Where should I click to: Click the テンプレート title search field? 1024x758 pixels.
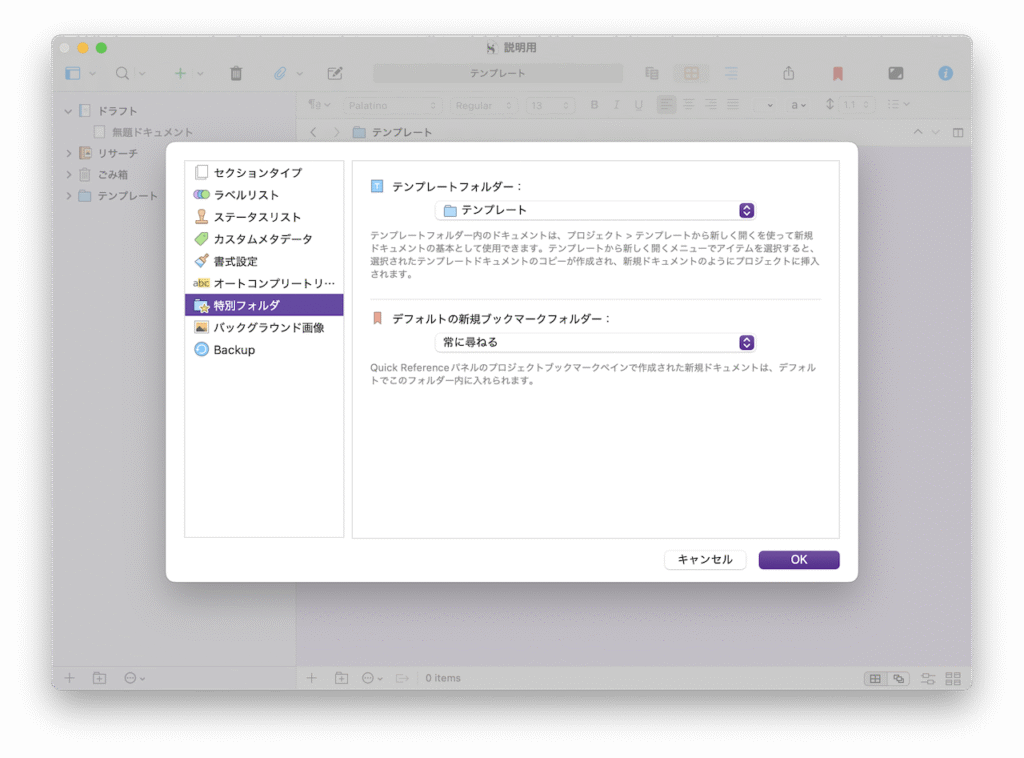coord(498,73)
